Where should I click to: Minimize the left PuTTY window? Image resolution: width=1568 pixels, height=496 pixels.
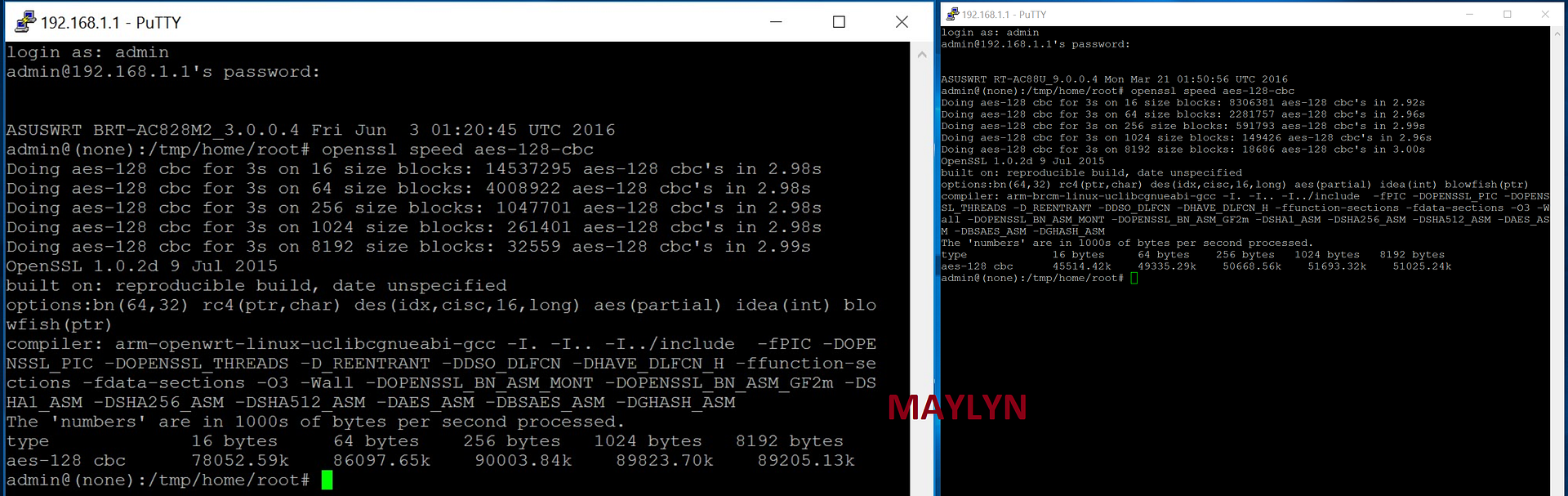(x=776, y=22)
